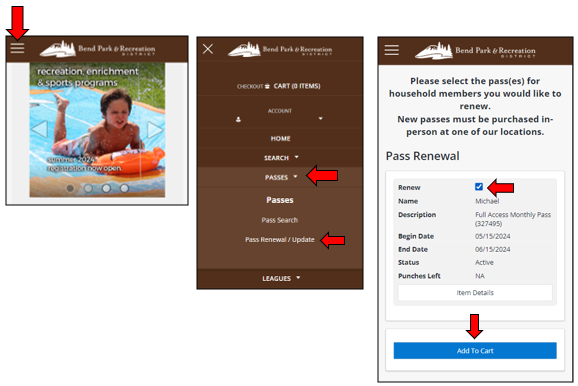578x386 pixels.
Task: Open hamburger menu on Pass Renewal screen
Action: coord(391,50)
